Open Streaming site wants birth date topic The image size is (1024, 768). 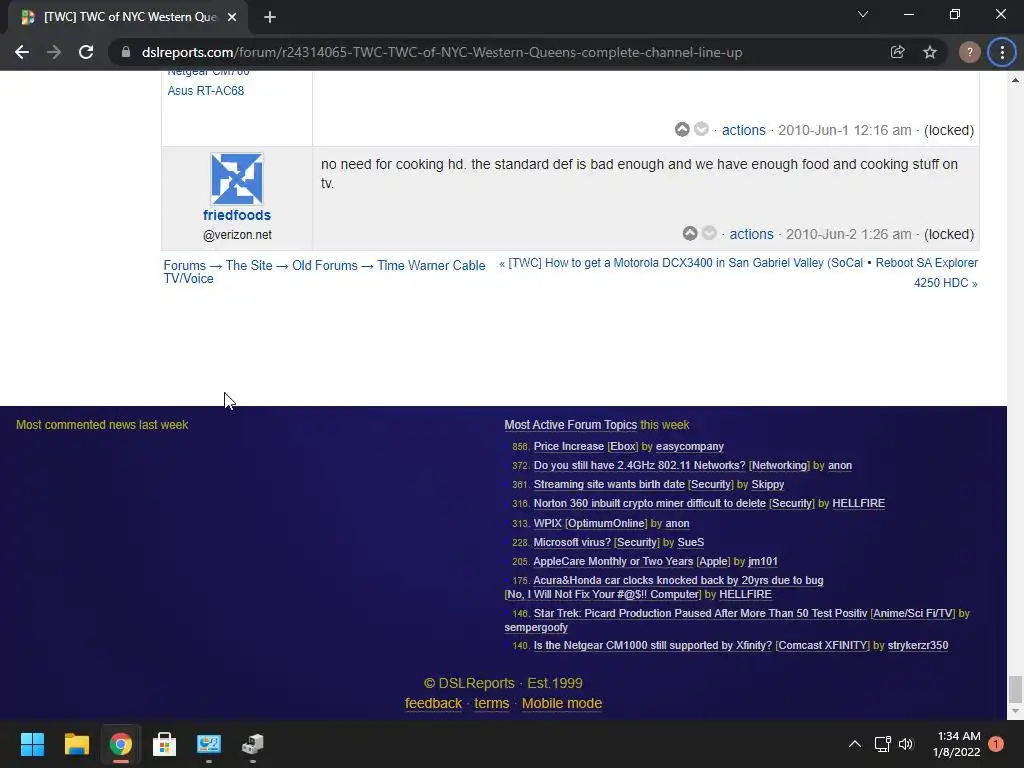(609, 484)
